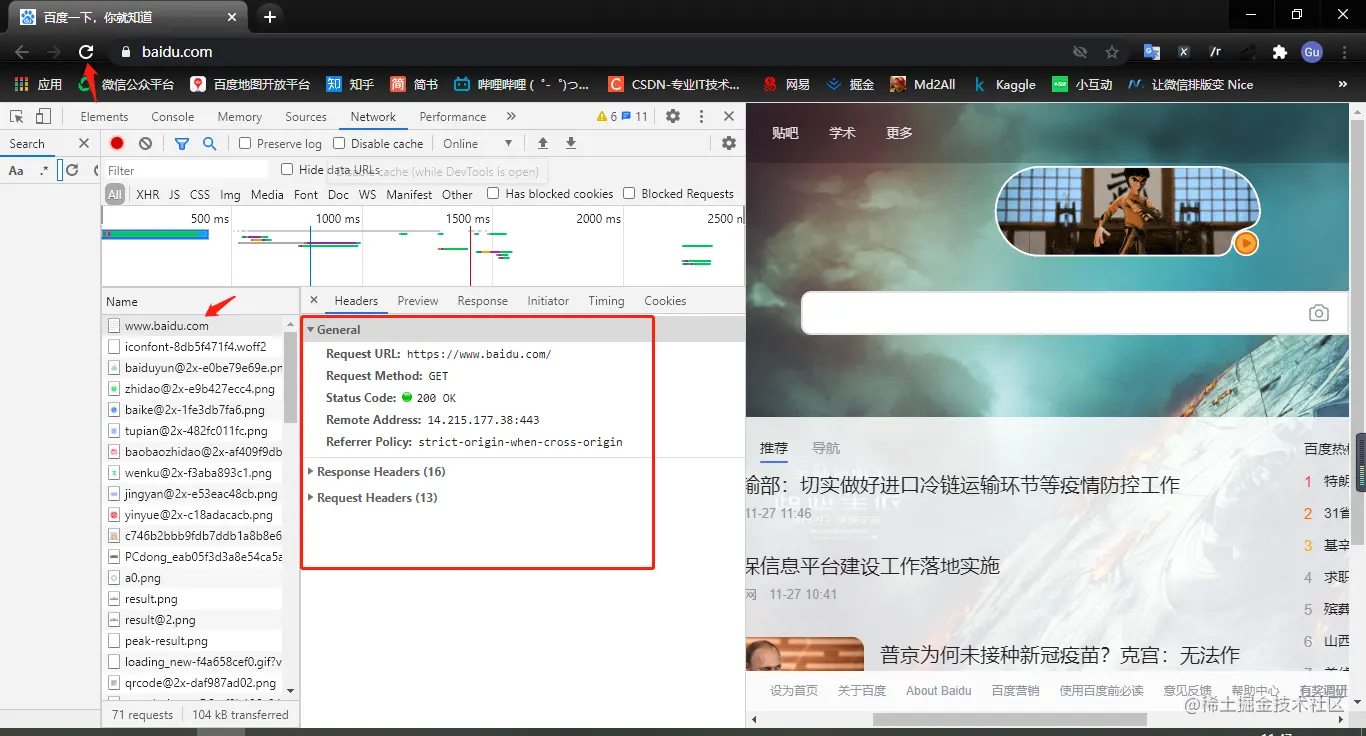Screen dimensions: 1366x736
Task: Bookmark this page with the star icon
Action: click(1112, 52)
